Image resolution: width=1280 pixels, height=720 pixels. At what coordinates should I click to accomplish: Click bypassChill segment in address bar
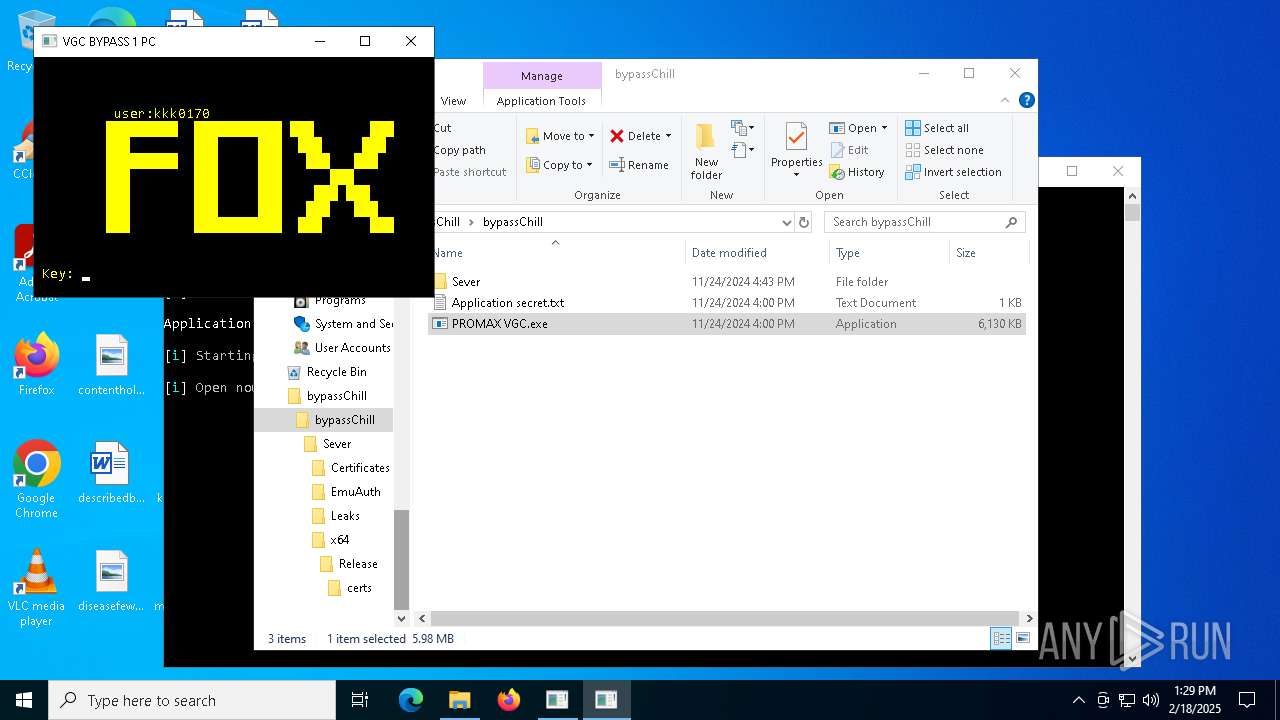(513, 222)
